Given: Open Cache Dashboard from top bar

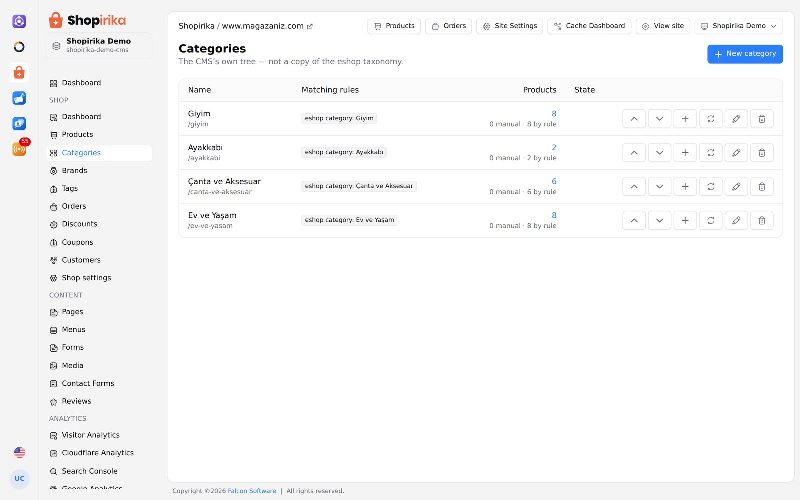Looking at the screenshot, I should tap(589, 26).
